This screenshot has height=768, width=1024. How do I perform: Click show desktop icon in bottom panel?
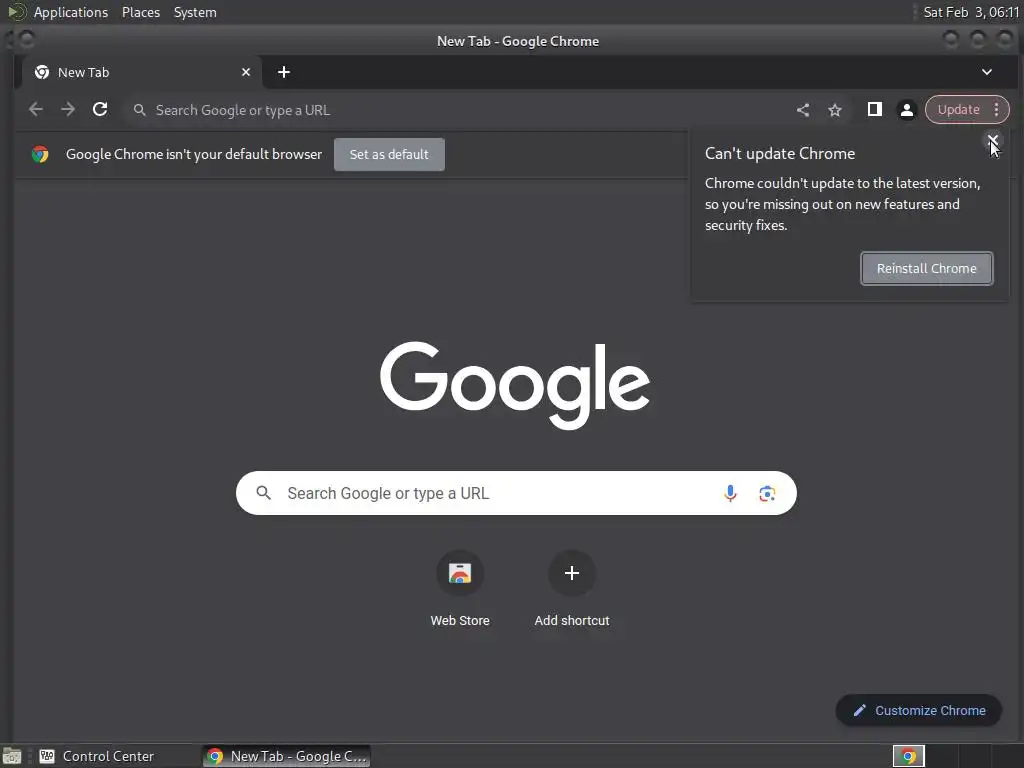pyautogui.click(x=12, y=756)
